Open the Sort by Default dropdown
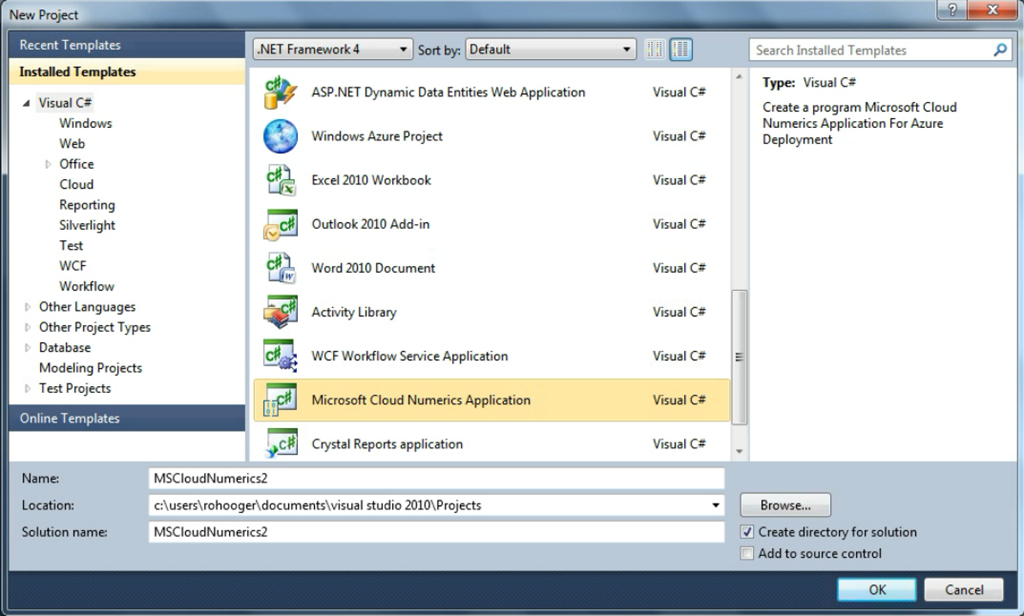Image resolution: width=1024 pixels, height=616 pixels. click(551, 49)
